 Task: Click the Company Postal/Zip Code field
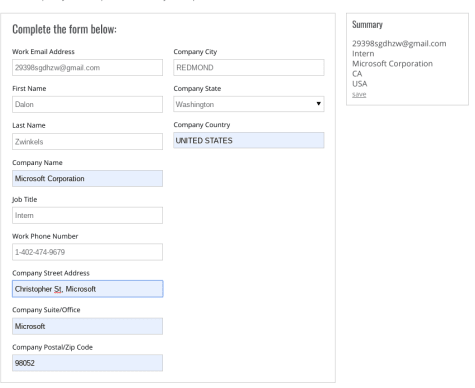point(87,363)
